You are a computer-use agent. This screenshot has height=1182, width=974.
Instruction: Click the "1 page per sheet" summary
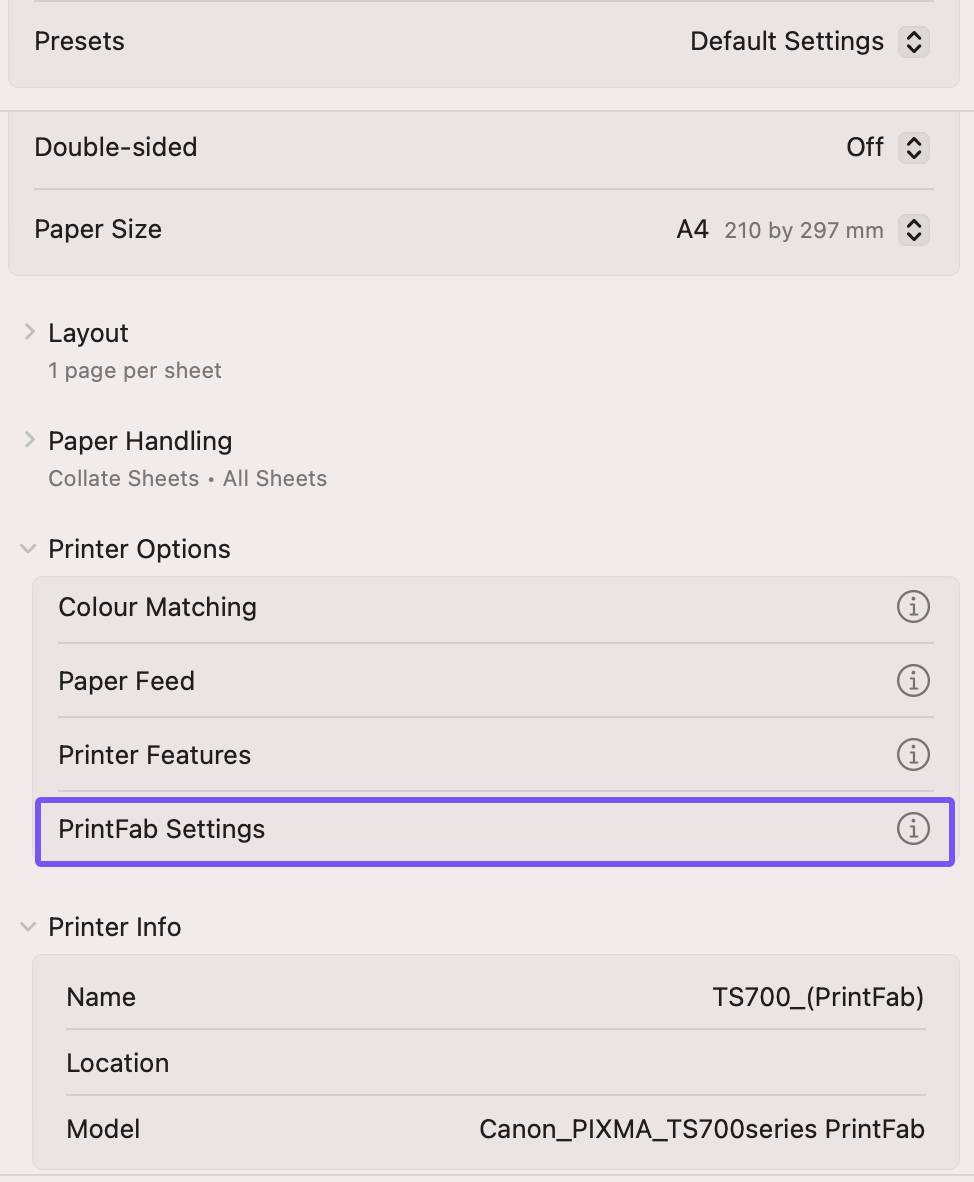pos(135,371)
